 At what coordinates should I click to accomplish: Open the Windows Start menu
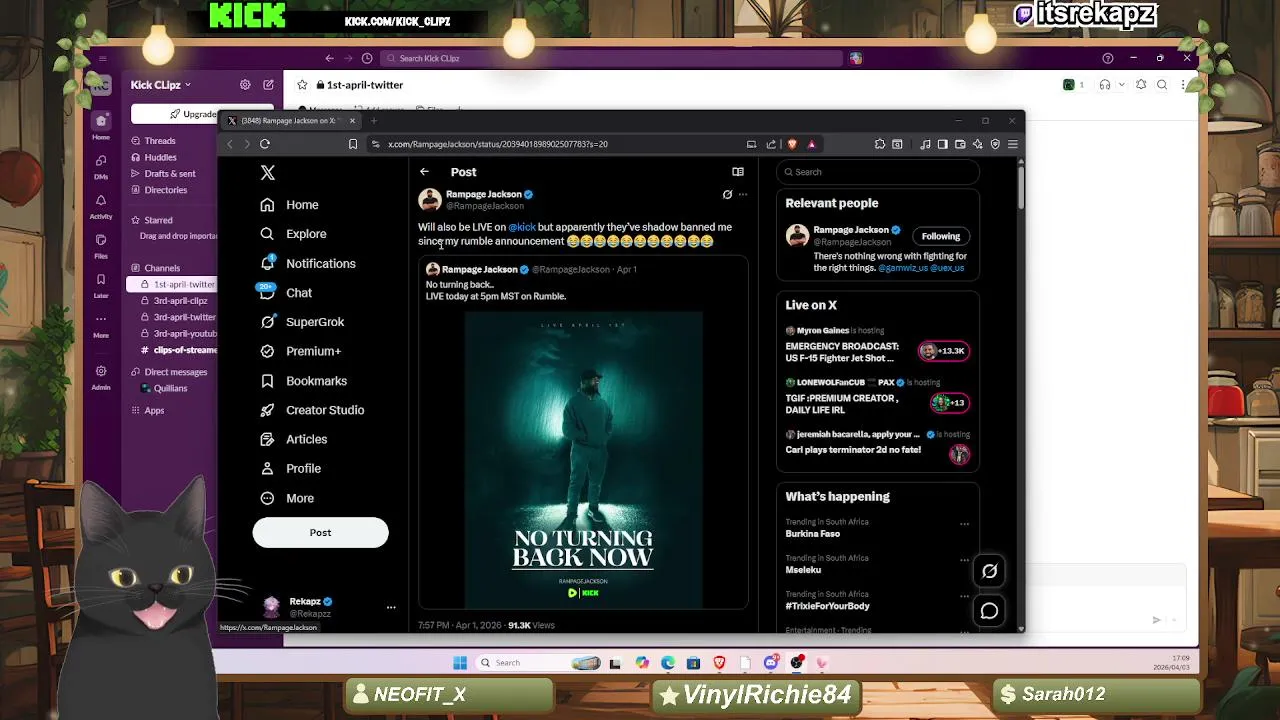[460, 663]
